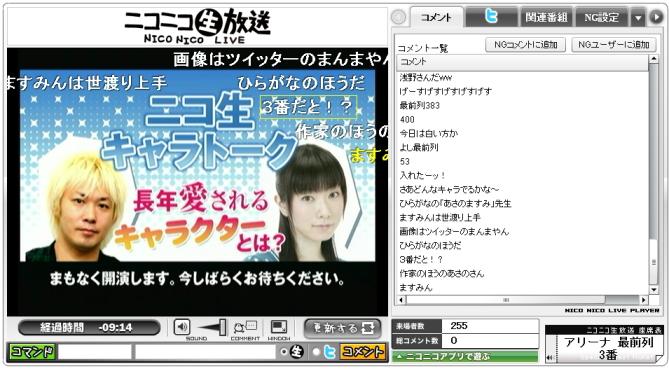Open the NG設定 tab
669x369 pixels.
pyautogui.click(x=602, y=17)
